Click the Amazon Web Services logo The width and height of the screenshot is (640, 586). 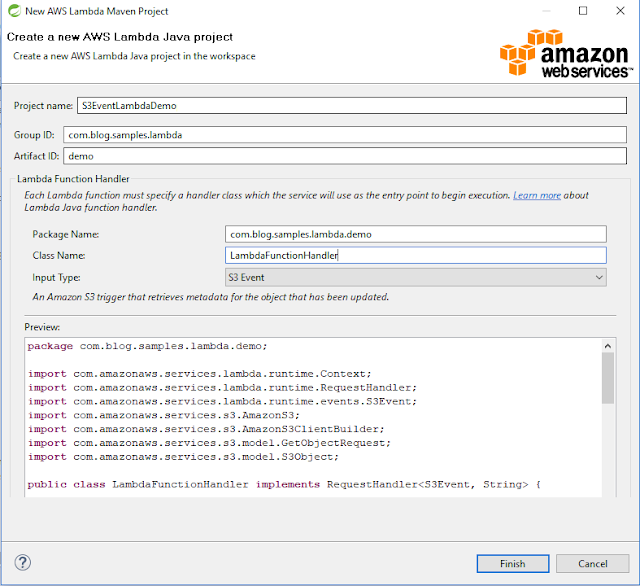click(x=566, y=53)
